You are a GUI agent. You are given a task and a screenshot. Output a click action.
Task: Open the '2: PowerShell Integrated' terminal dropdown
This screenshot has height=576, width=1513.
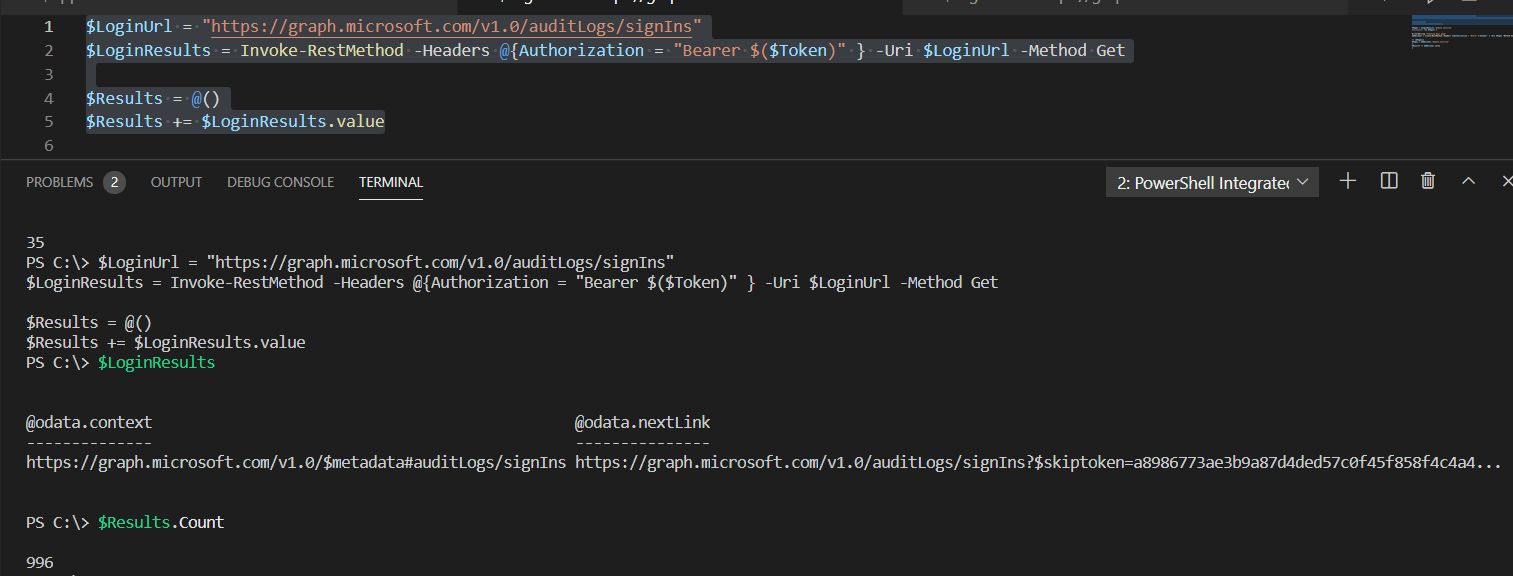point(1211,181)
